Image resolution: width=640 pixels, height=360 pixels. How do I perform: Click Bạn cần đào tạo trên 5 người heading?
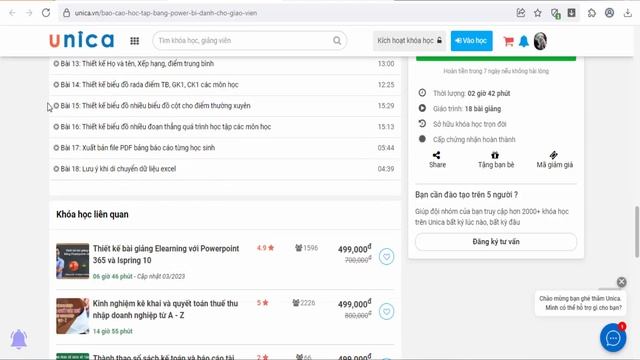(467, 195)
